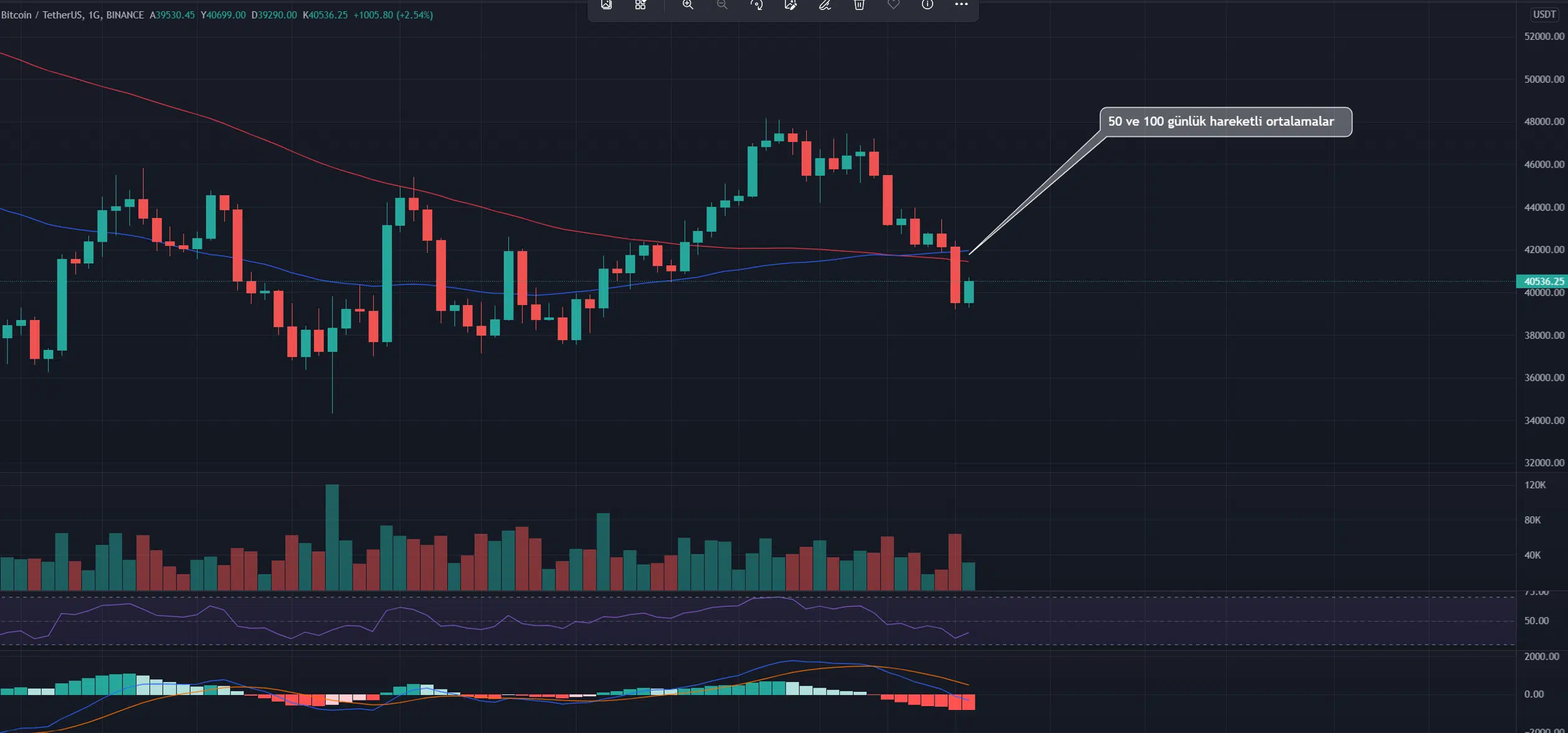
Task: Click the tallest volume bar
Action: (332, 537)
